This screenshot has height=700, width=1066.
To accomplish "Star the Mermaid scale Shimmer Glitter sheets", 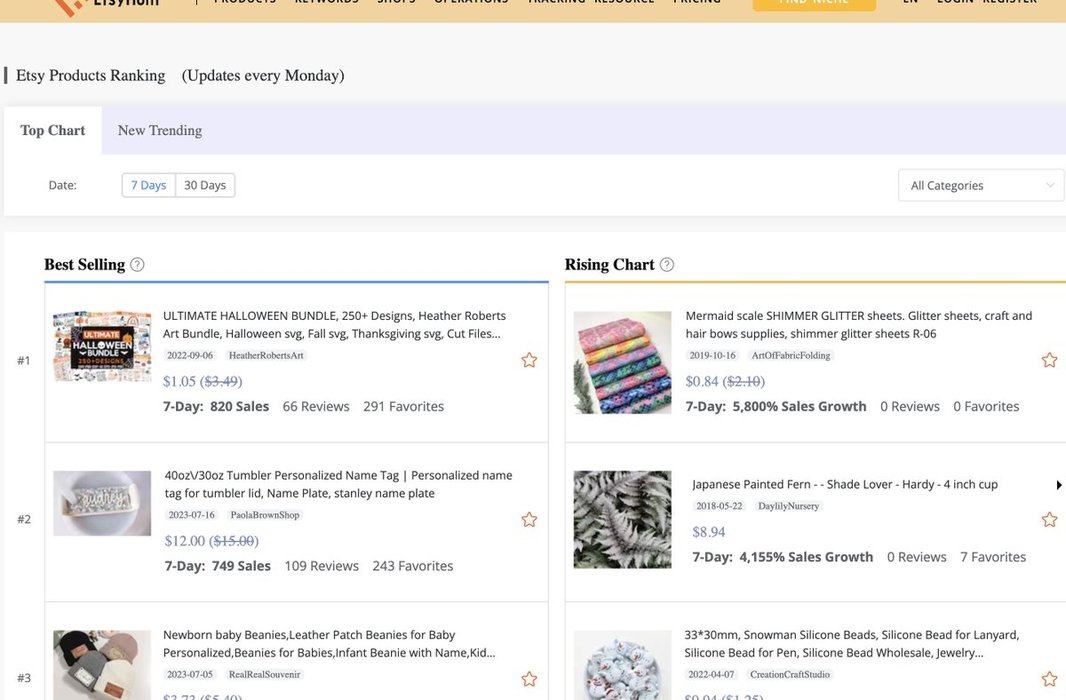I will point(1049,360).
